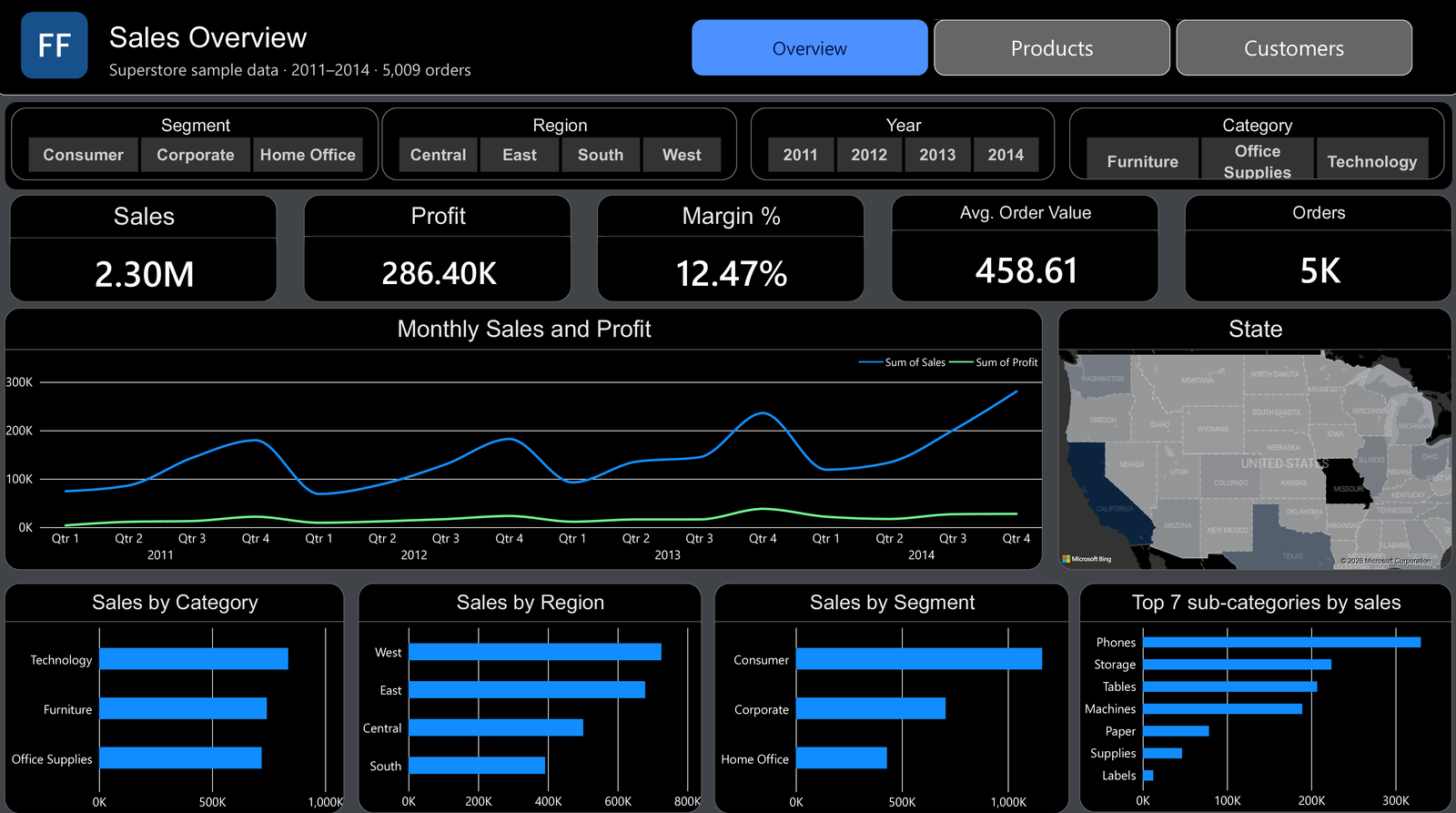This screenshot has height=813, width=1456.
Task: Filter to year 2014
Action: tap(1006, 155)
